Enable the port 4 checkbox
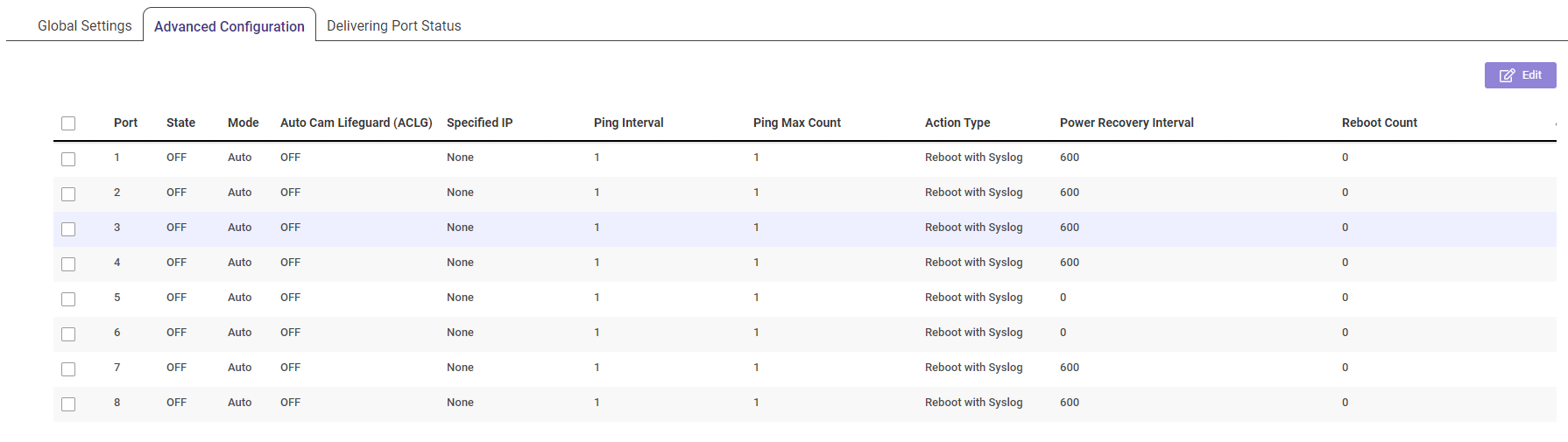Screen dimensions: 1568x442 (68, 264)
